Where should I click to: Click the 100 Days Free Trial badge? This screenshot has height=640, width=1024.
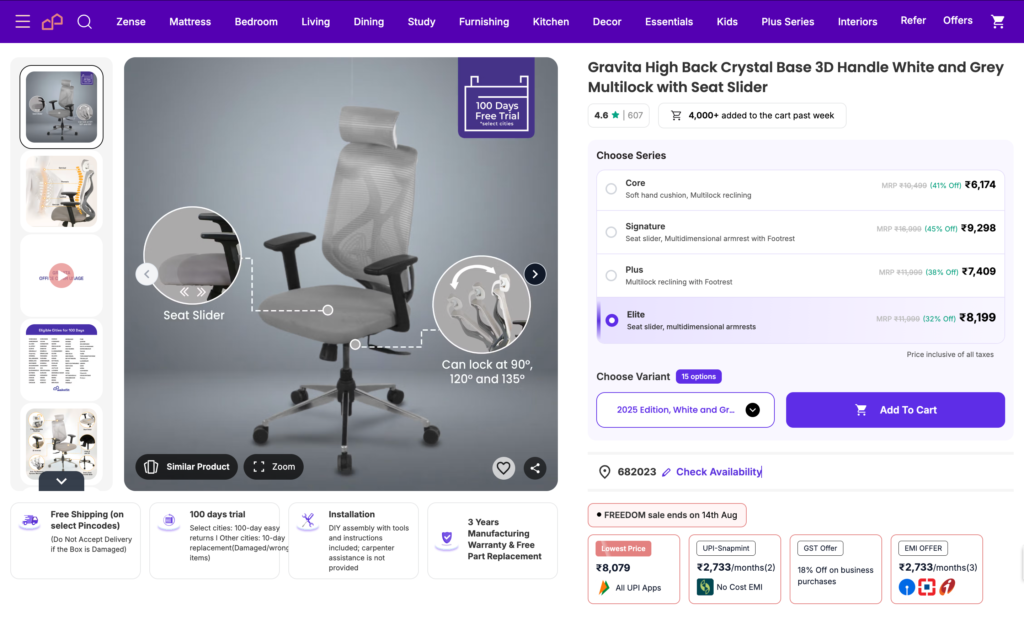pos(496,98)
